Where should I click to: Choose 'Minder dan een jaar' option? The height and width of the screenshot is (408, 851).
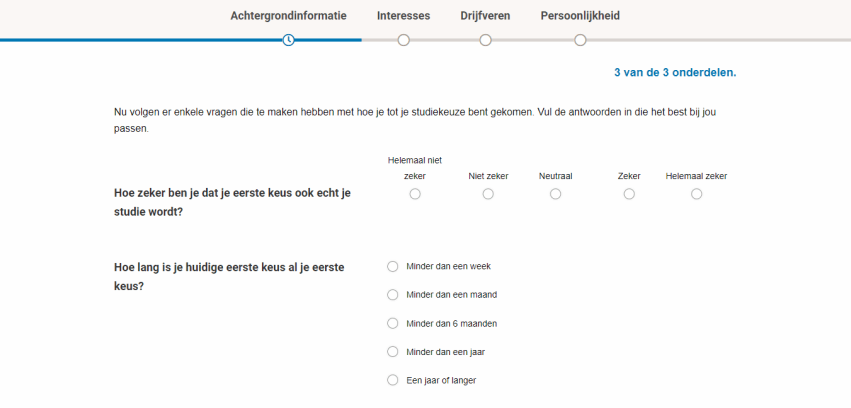pos(392,352)
